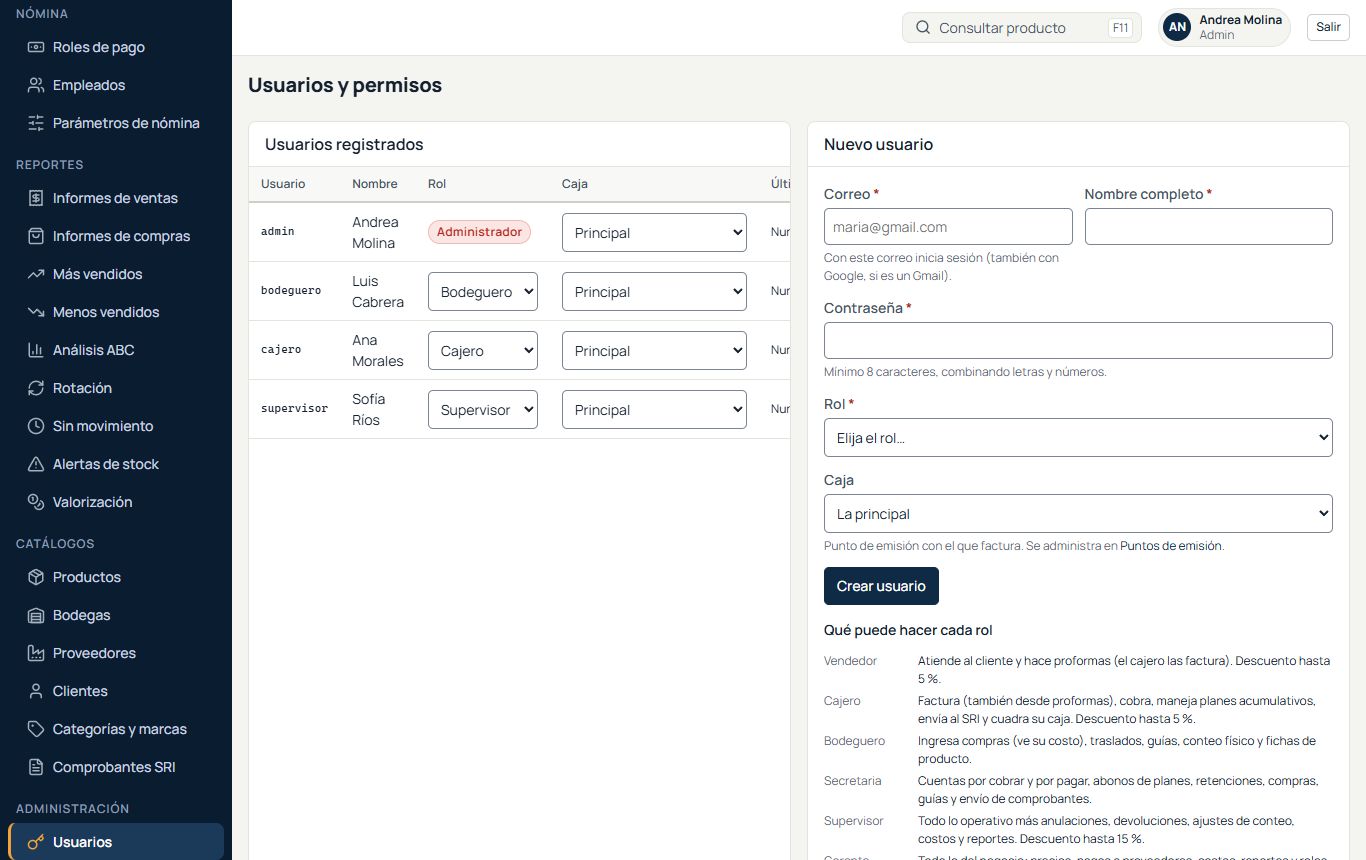
Task: Click Categorías y marcas tag icon
Action: [36, 729]
